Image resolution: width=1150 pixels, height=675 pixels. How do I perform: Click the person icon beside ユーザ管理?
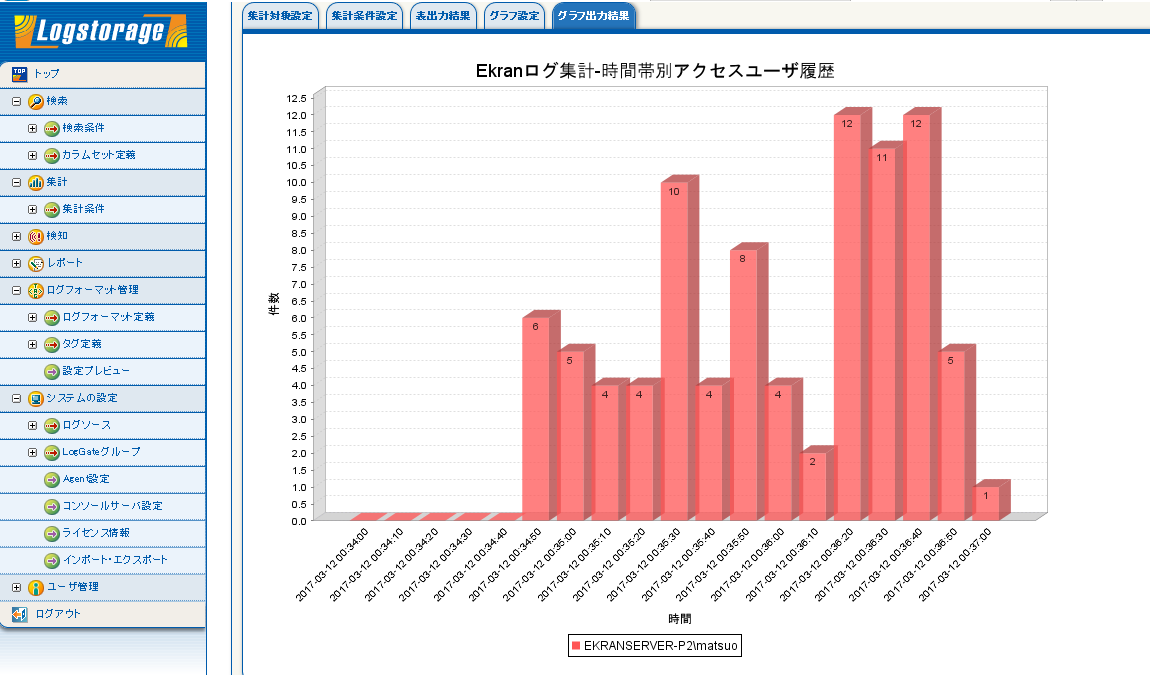point(35,588)
